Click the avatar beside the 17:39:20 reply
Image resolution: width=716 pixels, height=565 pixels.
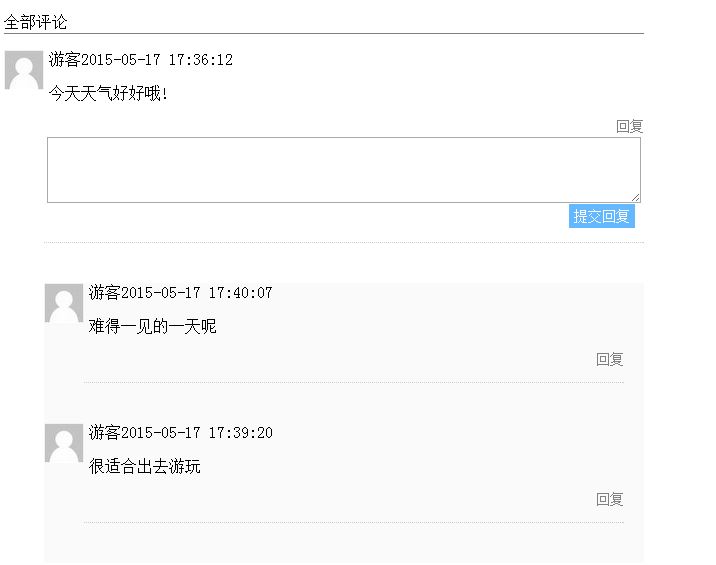click(64, 443)
